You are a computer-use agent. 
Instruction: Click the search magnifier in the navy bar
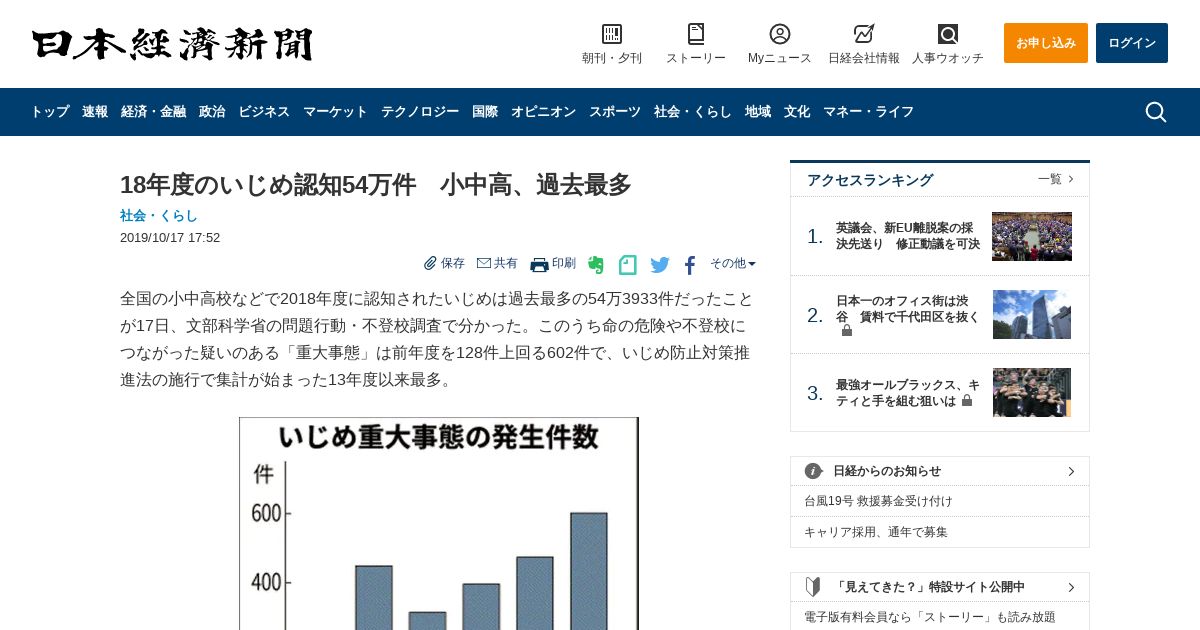[1156, 112]
